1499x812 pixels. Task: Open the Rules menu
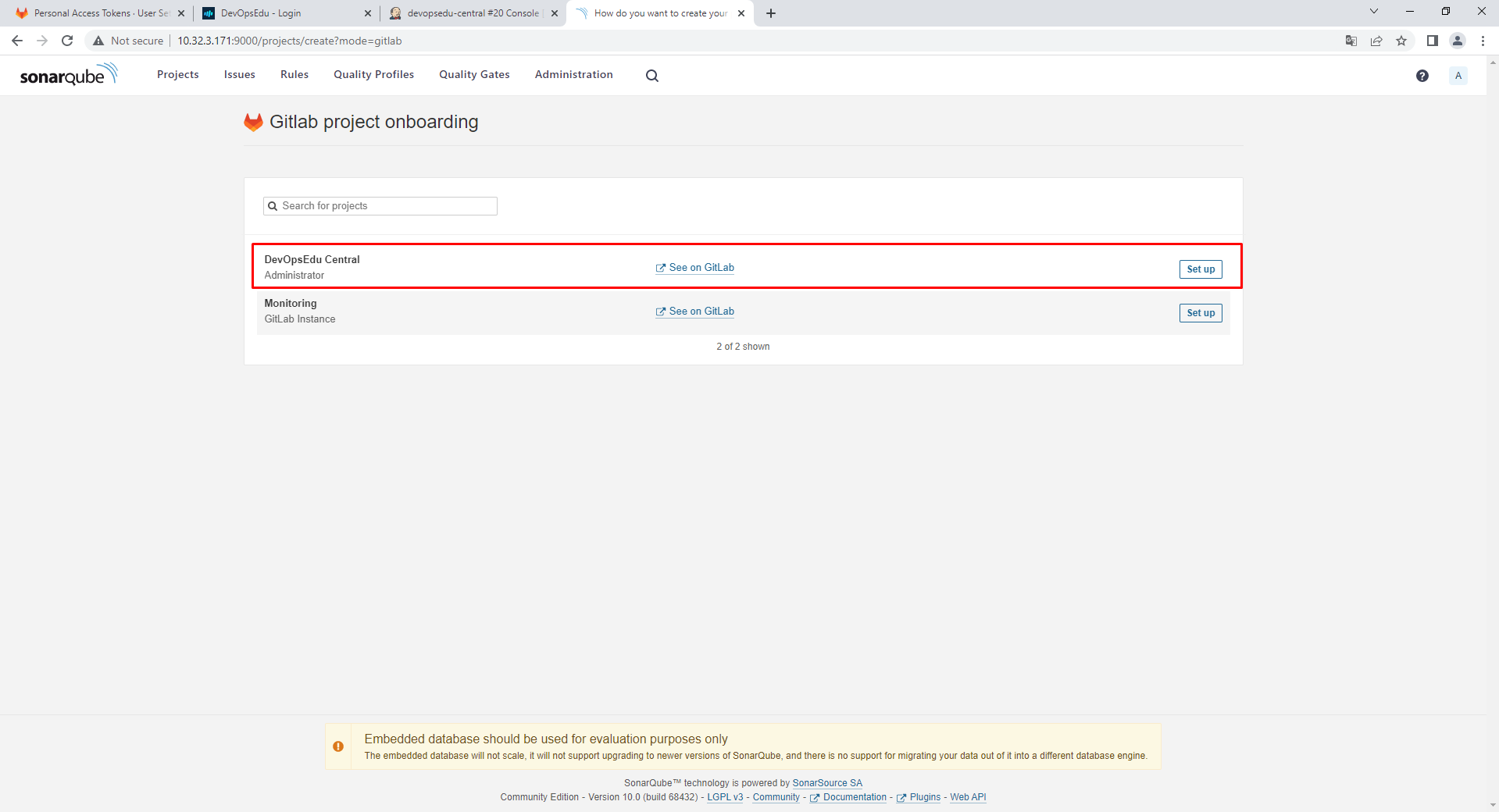[x=294, y=75]
